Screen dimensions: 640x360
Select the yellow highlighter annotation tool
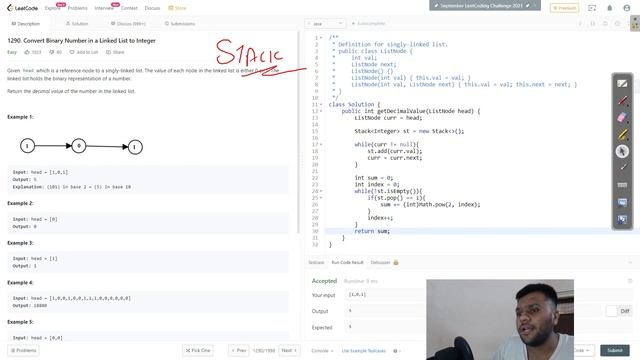(622, 134)
